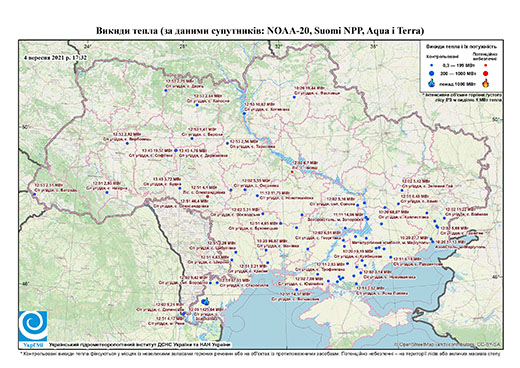Pick the large red circle in legend
The image size is (520, 368).
click(x=486, y=74)
